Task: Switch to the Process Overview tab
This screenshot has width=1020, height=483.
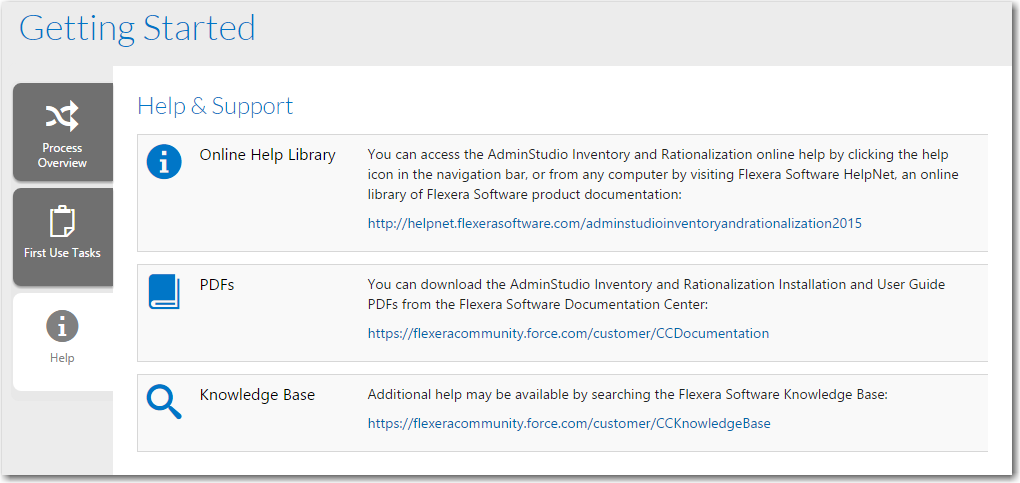Action: tap(63, 132)
